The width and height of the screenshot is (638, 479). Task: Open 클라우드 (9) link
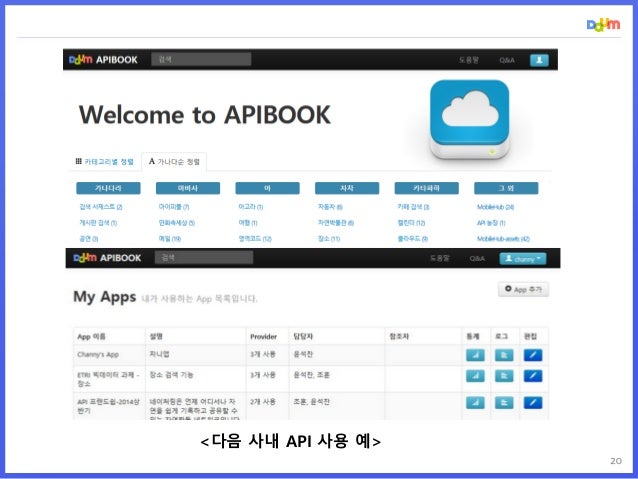413,238
